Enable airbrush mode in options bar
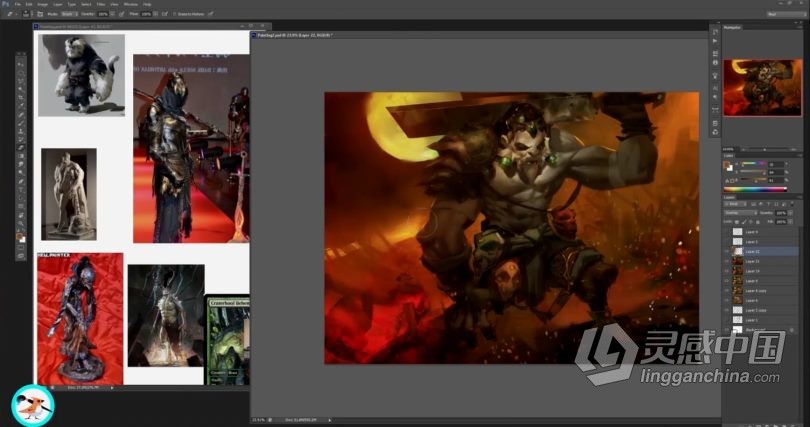The image size is (810, 427). pyautogui.click(x=164, y=14)
